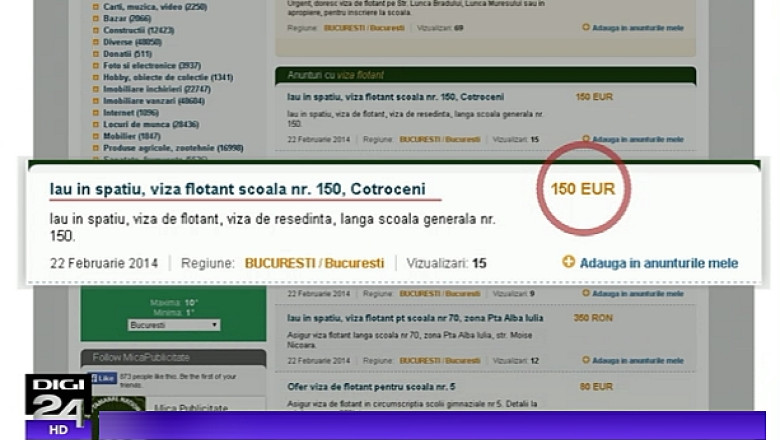780x440 pixels.
Task: Open Hobby, obiecte de colectie category
Action: pyautogui.click(x=168, y=78)
